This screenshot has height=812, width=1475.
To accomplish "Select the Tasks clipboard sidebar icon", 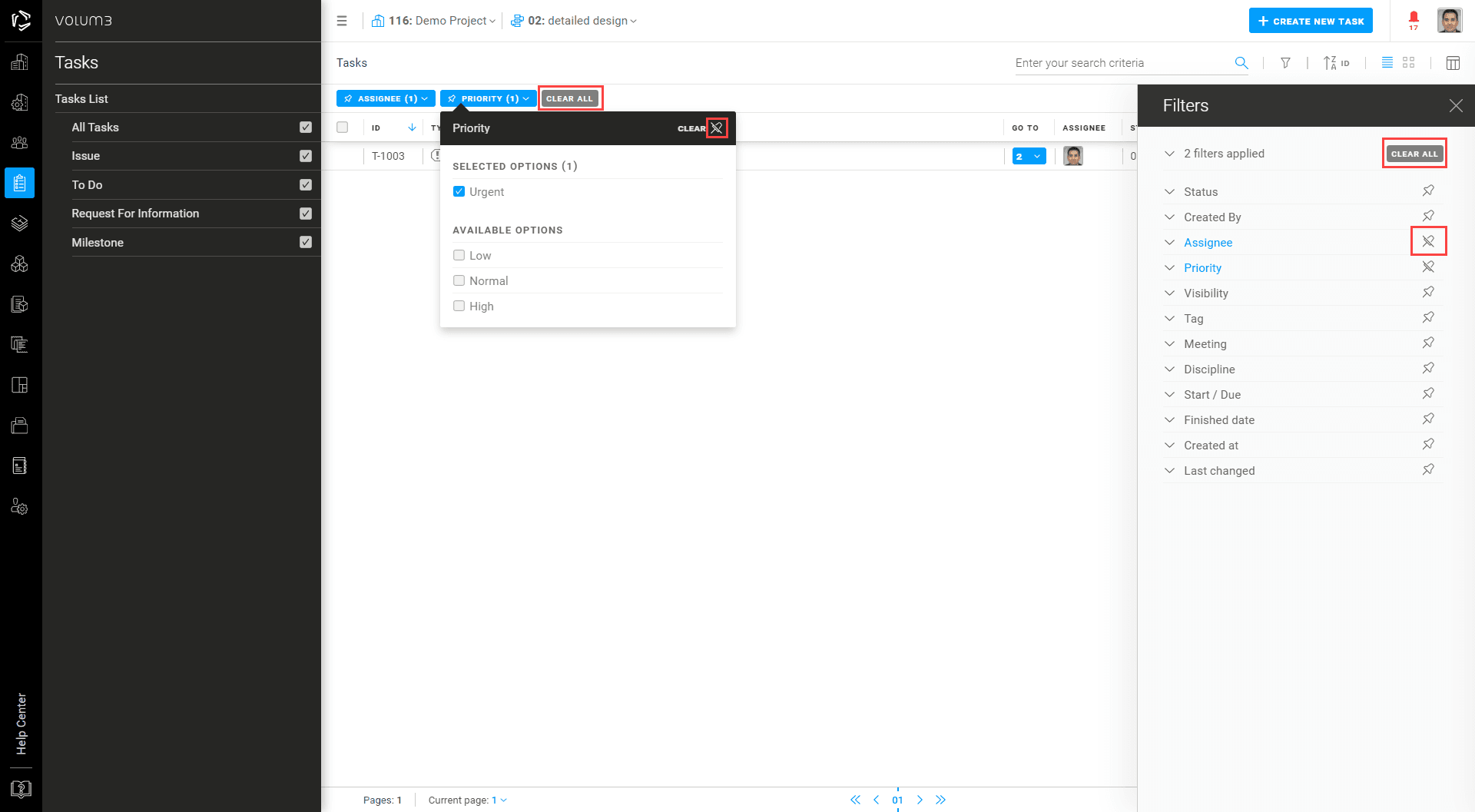I will [20, 183].
